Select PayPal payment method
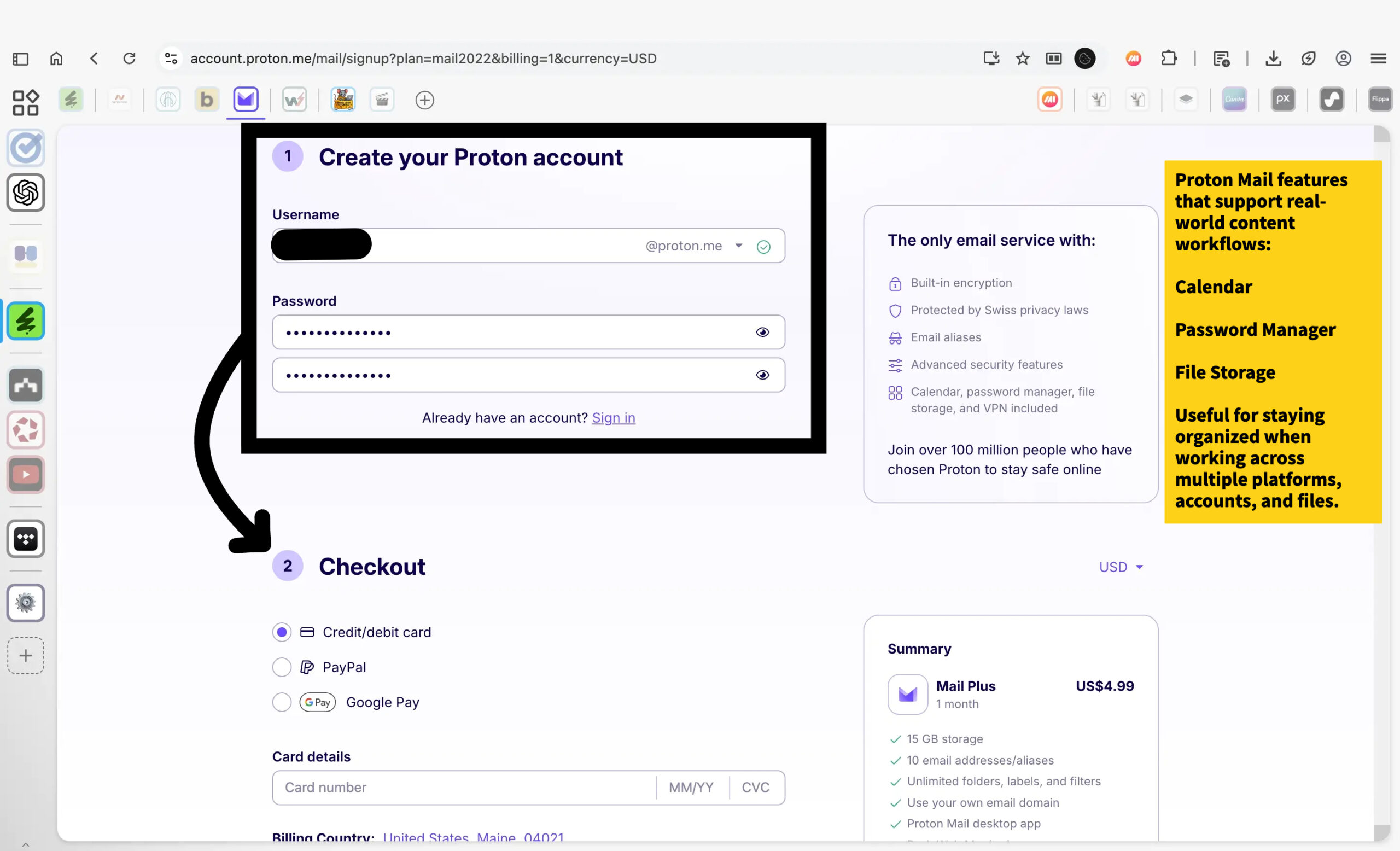The image size is (1400, 851). click(x=282, y=667)
